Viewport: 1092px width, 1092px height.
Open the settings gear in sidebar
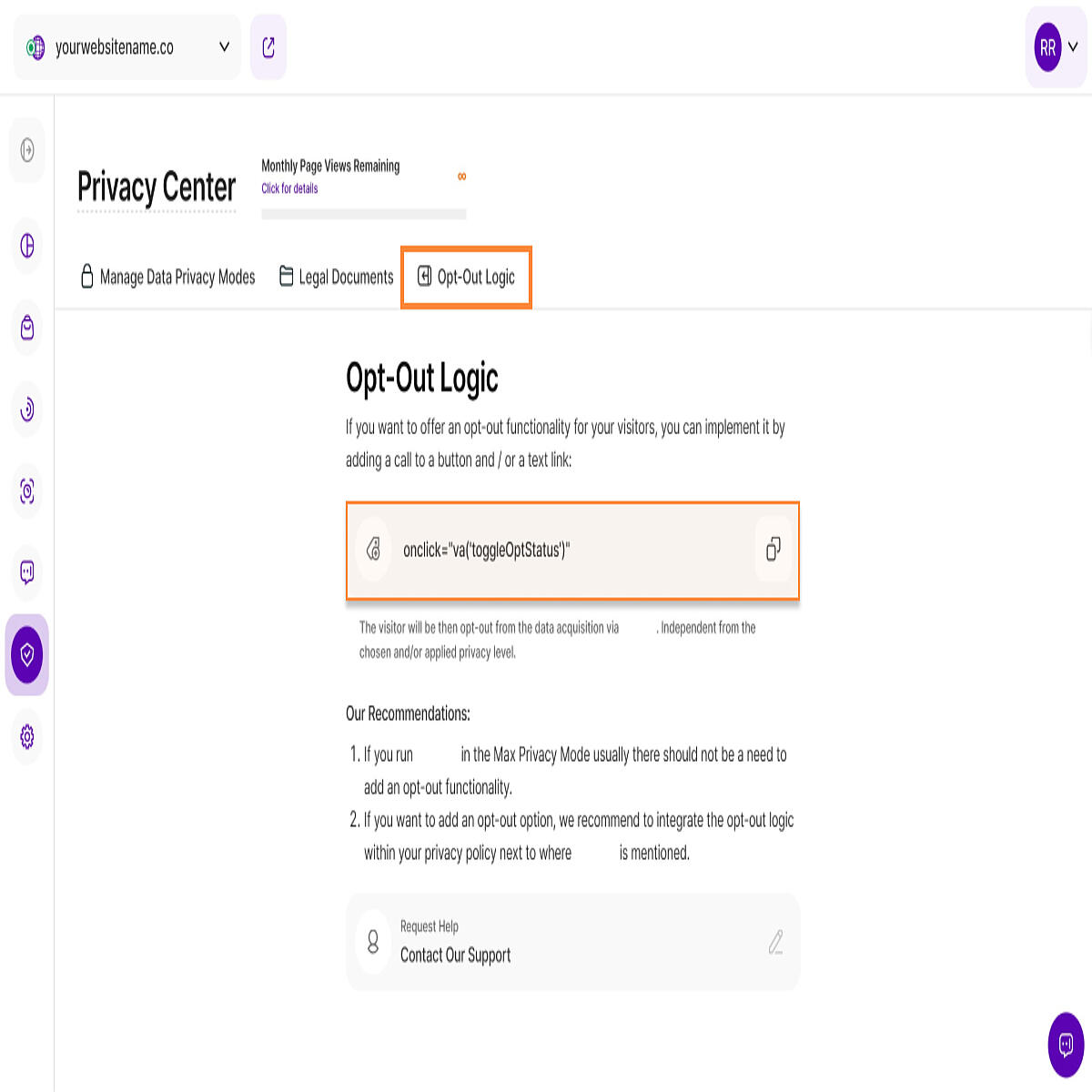27,736
